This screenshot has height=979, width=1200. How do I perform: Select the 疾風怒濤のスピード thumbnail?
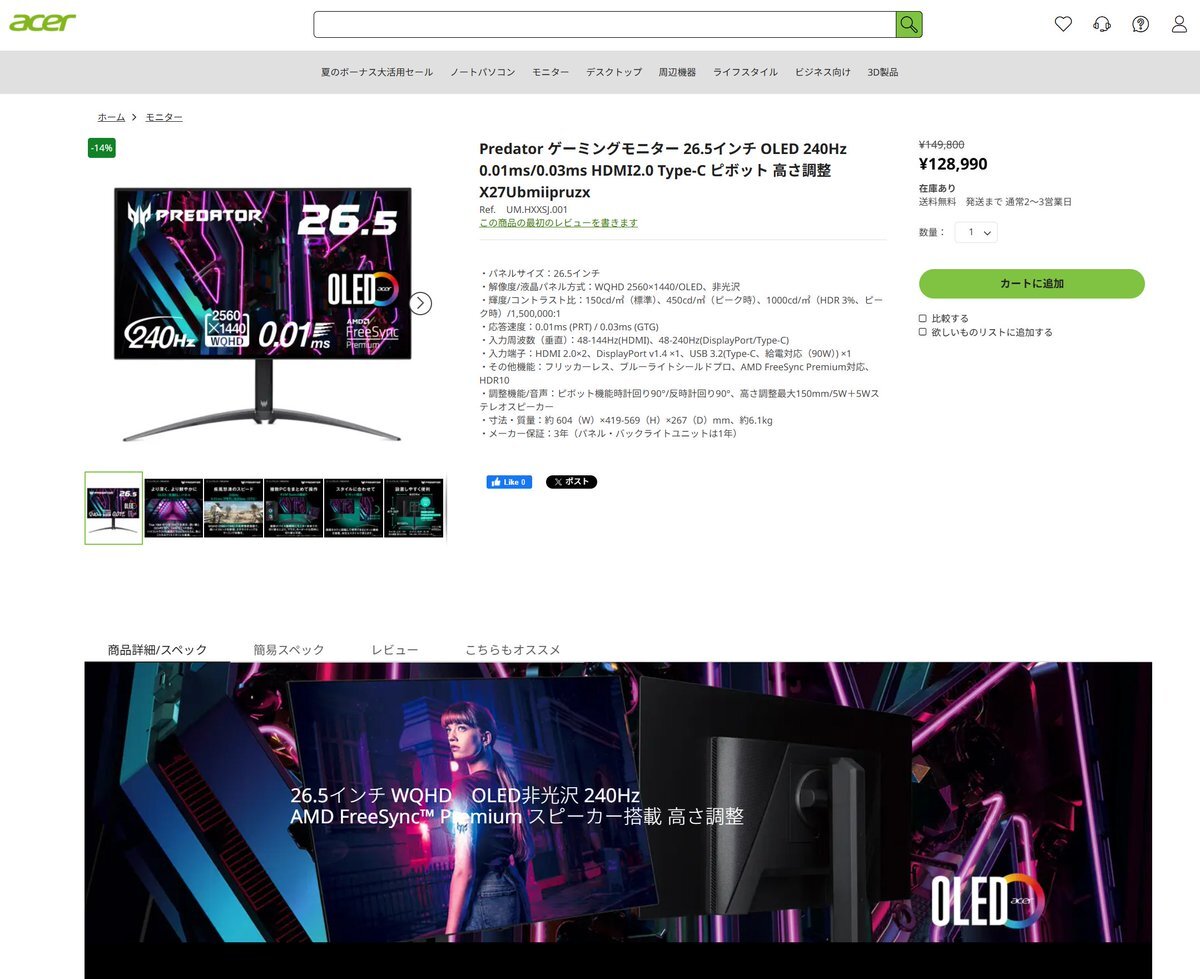234,508
